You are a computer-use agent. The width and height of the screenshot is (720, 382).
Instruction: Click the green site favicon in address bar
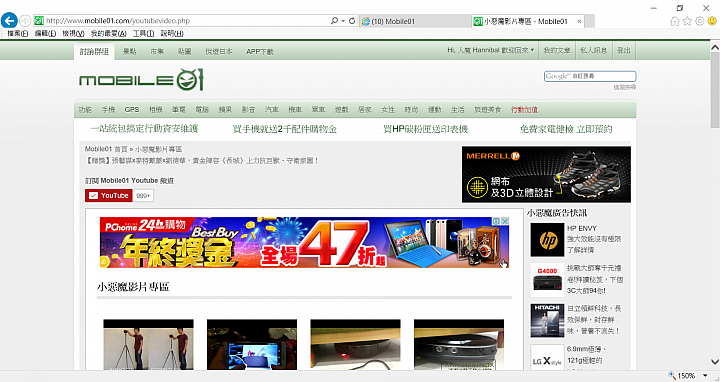tap(39, 21)
